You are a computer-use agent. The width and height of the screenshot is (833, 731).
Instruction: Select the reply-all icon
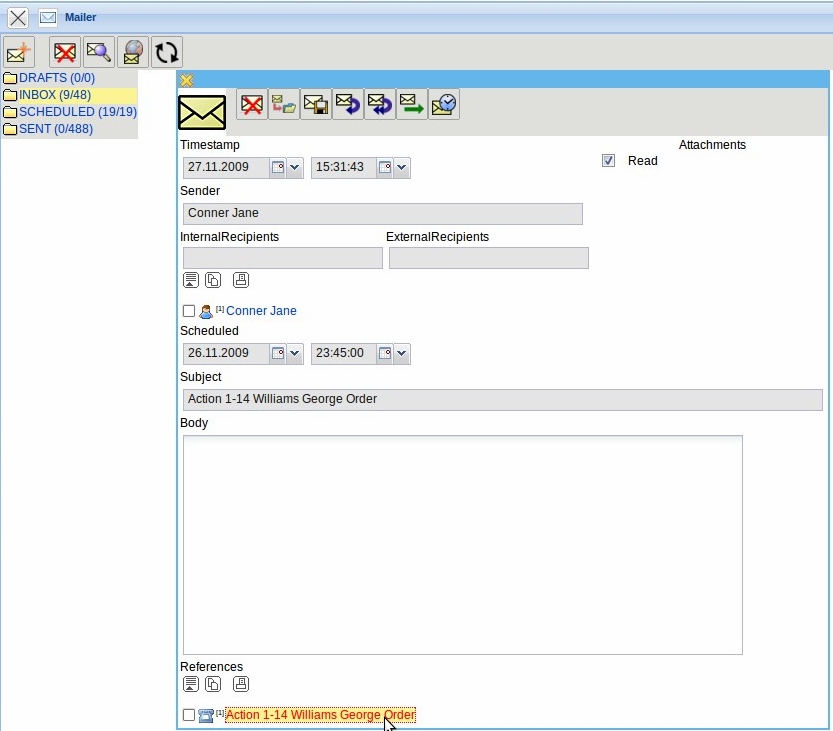click(x=379, y=104)
